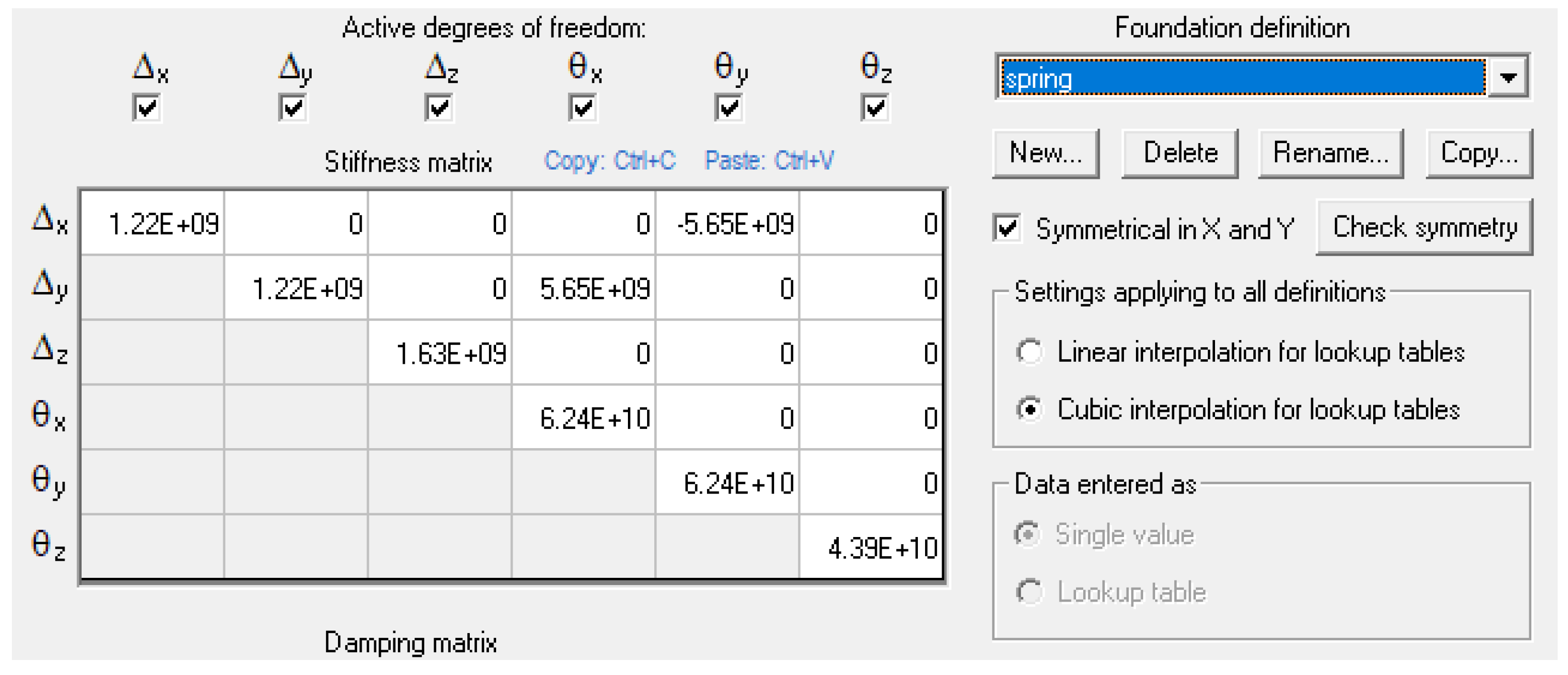The height and width of the screenshot is (675, 1568).
Task: Click the Check symmetry button
Action: point(1424,227)
